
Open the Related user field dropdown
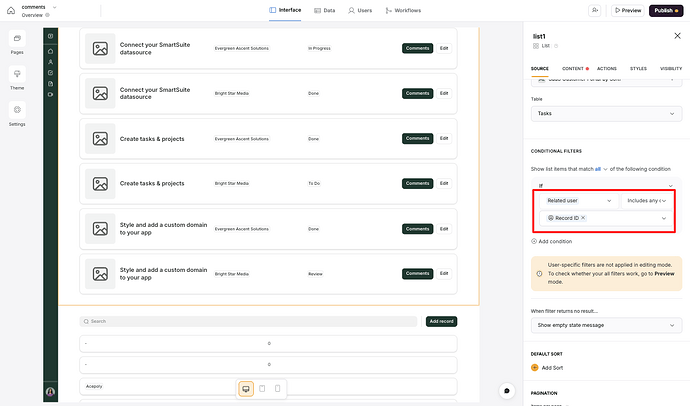pos(578,201)
